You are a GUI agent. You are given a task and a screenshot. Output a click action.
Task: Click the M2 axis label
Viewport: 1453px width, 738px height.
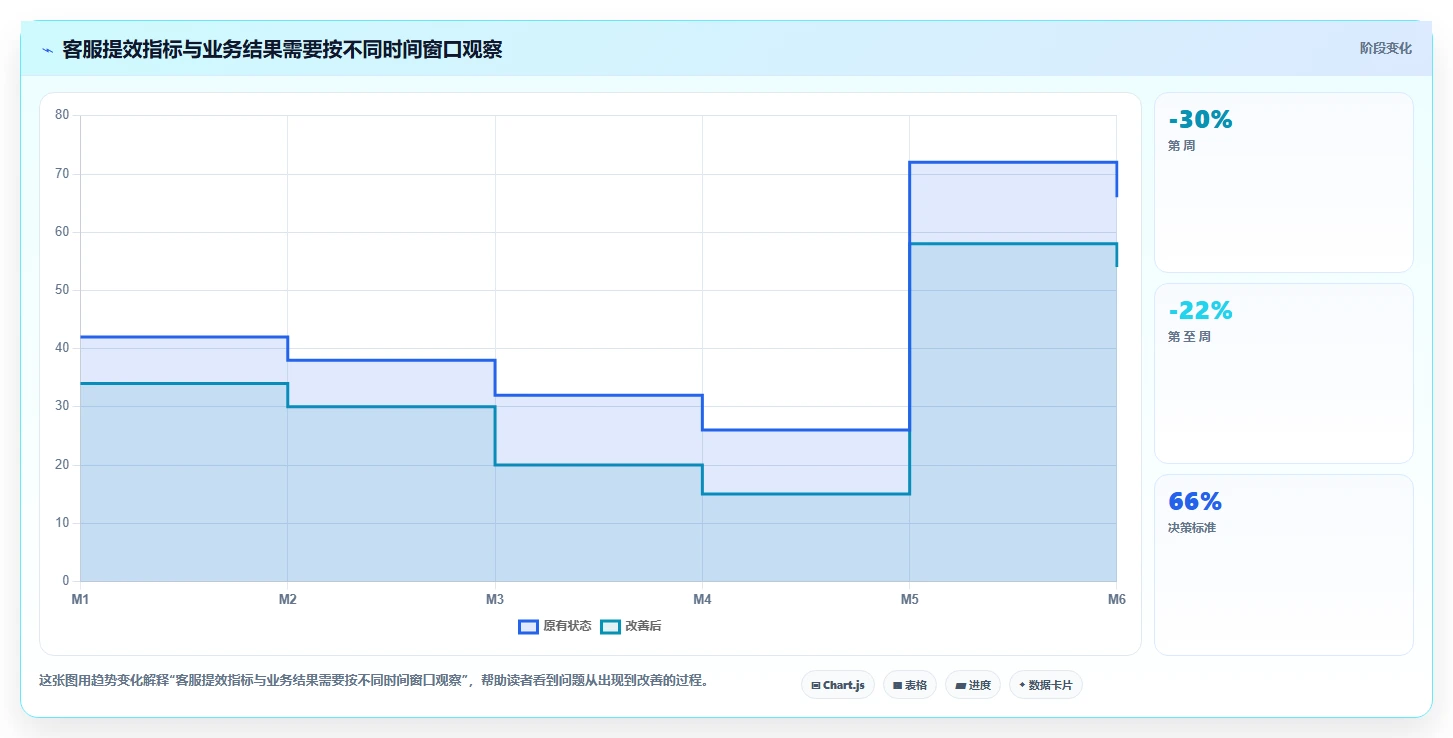coord(287,599)
